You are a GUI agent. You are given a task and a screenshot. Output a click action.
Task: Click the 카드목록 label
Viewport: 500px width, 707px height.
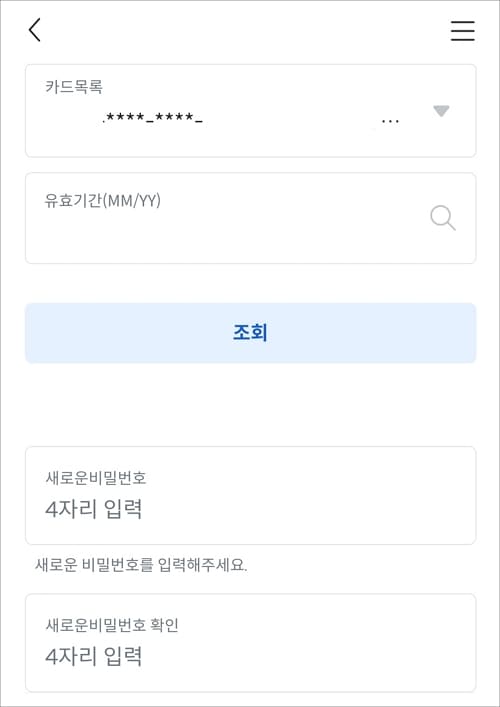point(73,87)
